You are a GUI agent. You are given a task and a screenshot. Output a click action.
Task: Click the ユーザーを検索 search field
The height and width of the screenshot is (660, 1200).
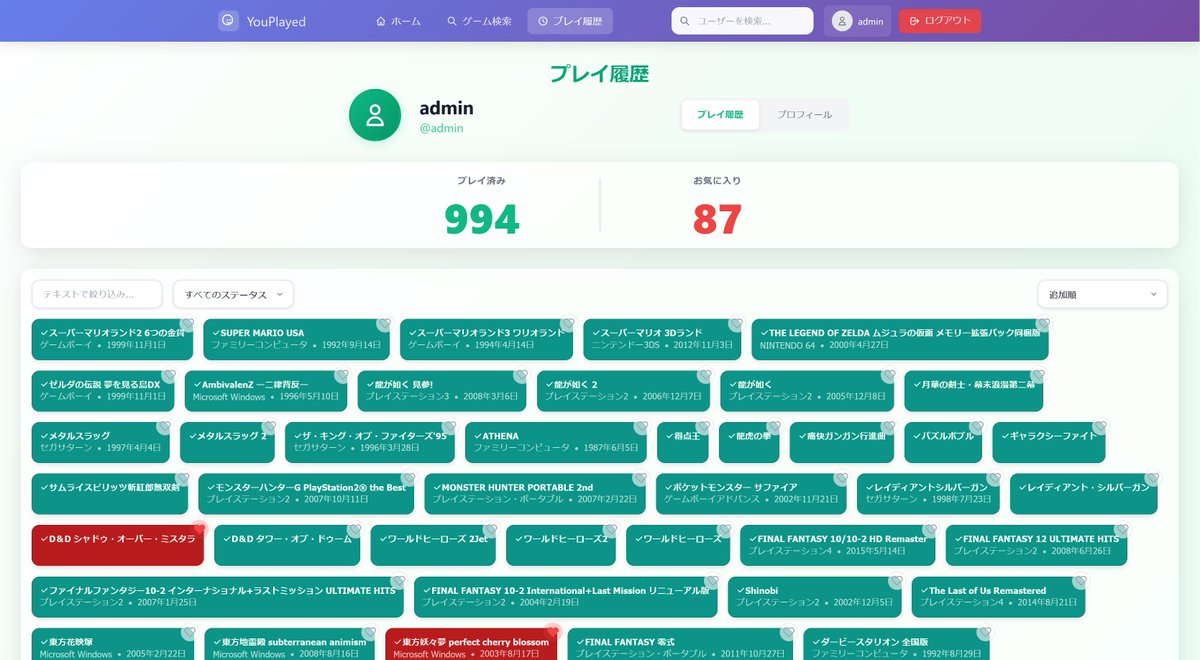[742, 21]
